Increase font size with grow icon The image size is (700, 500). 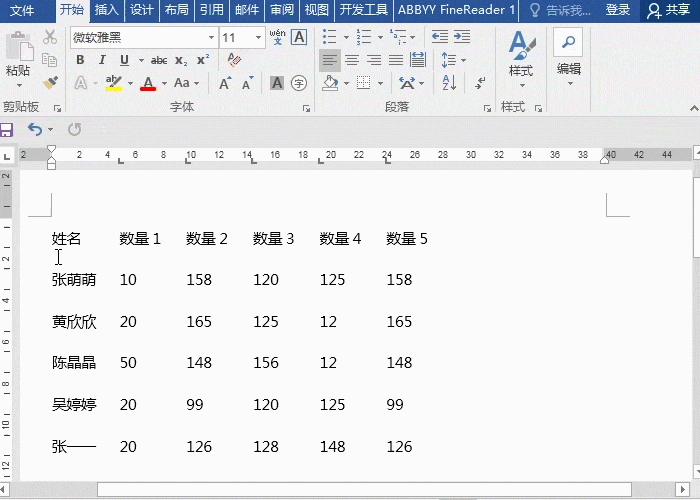click(225, 83)
